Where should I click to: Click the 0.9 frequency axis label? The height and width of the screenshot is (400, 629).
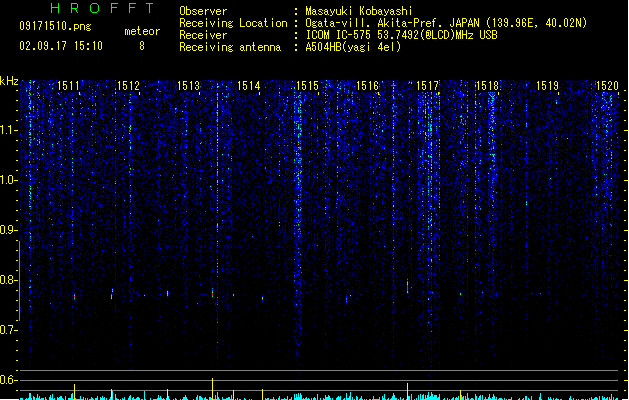pyautogui.click(x=9, y=230)
